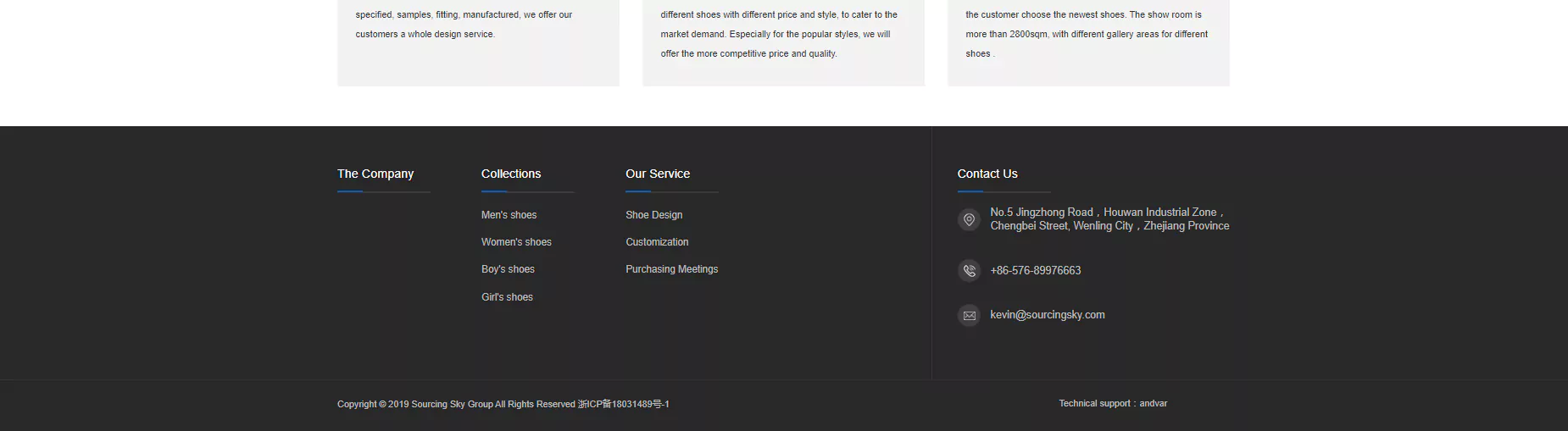This screenshot has height=431, width=1568.
Task: Open The Company footer heading
Action: coord(375,174)
